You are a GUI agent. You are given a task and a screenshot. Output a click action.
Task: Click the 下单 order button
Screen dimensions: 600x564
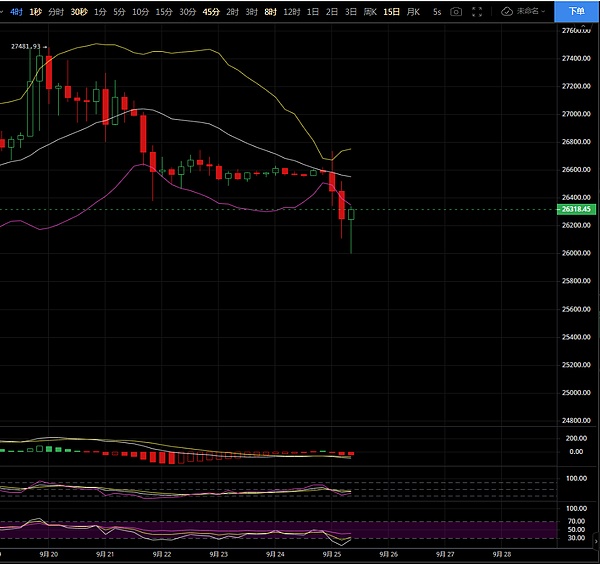click(x=576, y=11)
